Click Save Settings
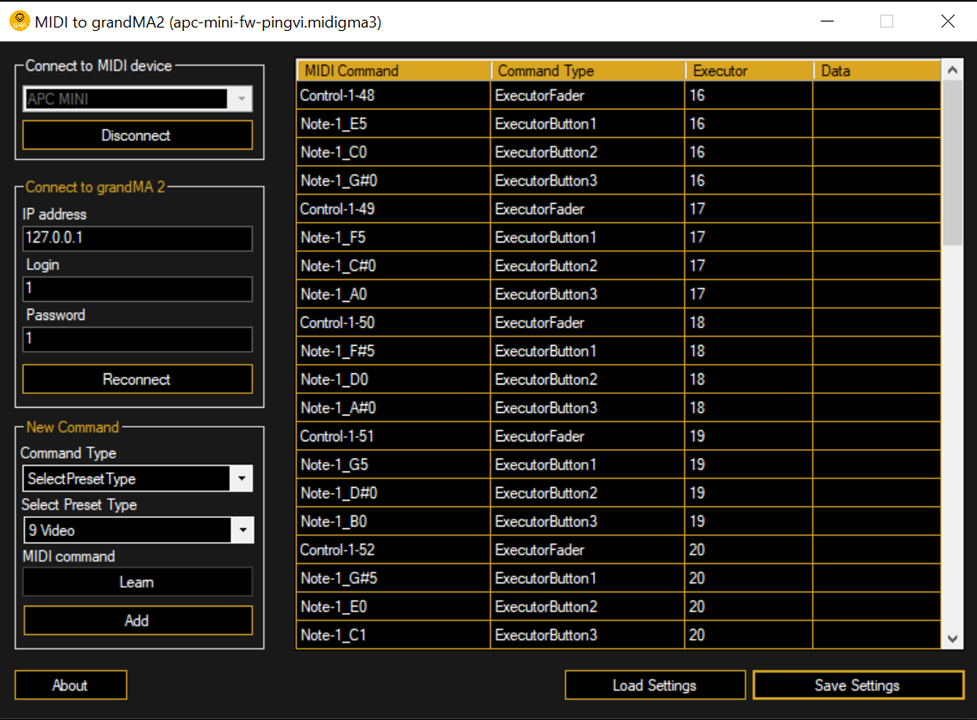 (857, 685)
